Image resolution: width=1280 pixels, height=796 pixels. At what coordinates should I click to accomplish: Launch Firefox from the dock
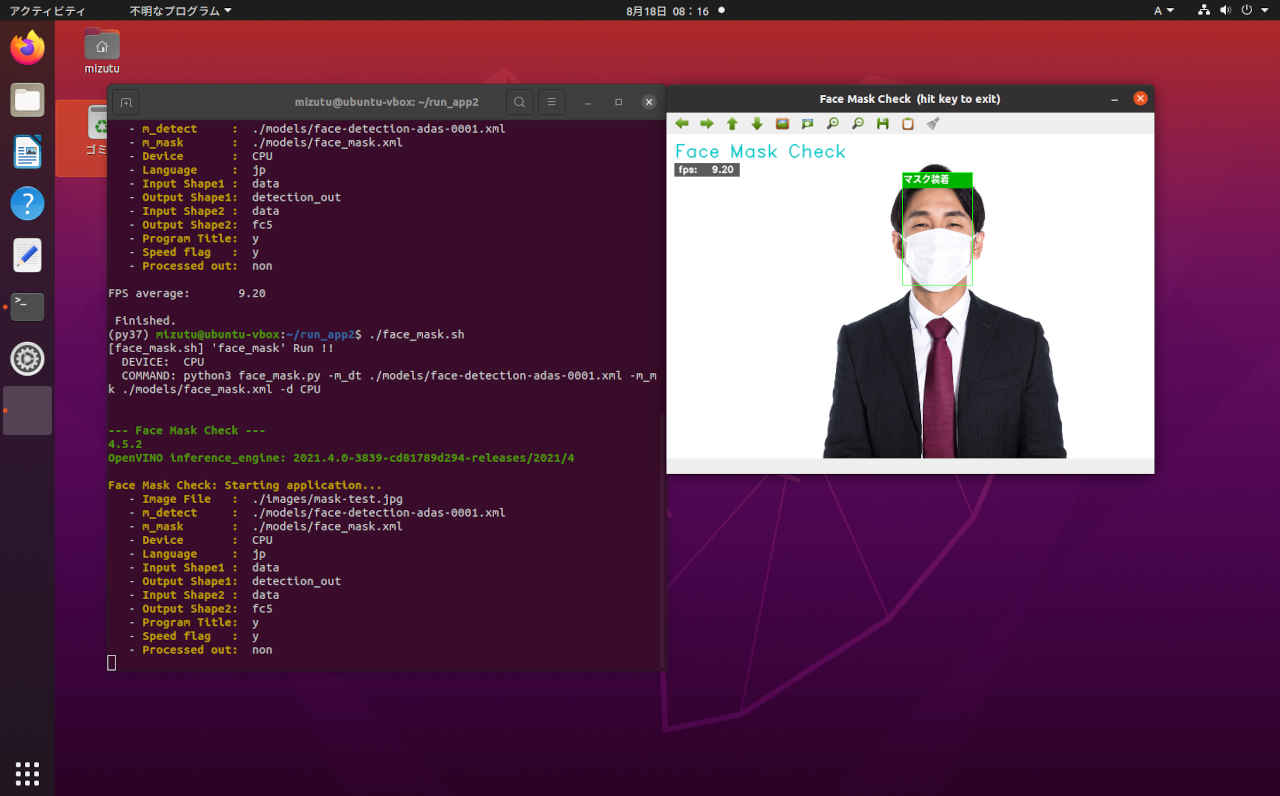(x=27, y=48)
